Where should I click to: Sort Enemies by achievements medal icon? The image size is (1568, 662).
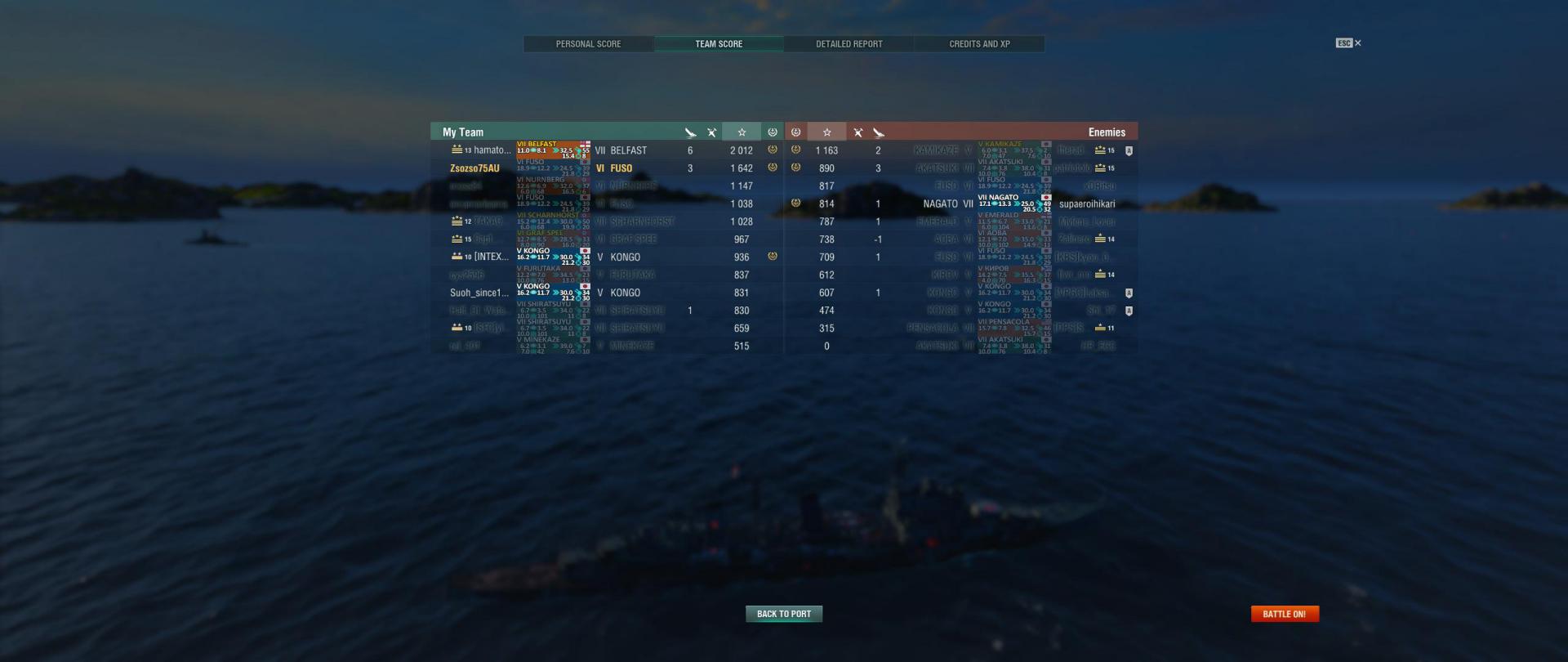coord(795,132)
